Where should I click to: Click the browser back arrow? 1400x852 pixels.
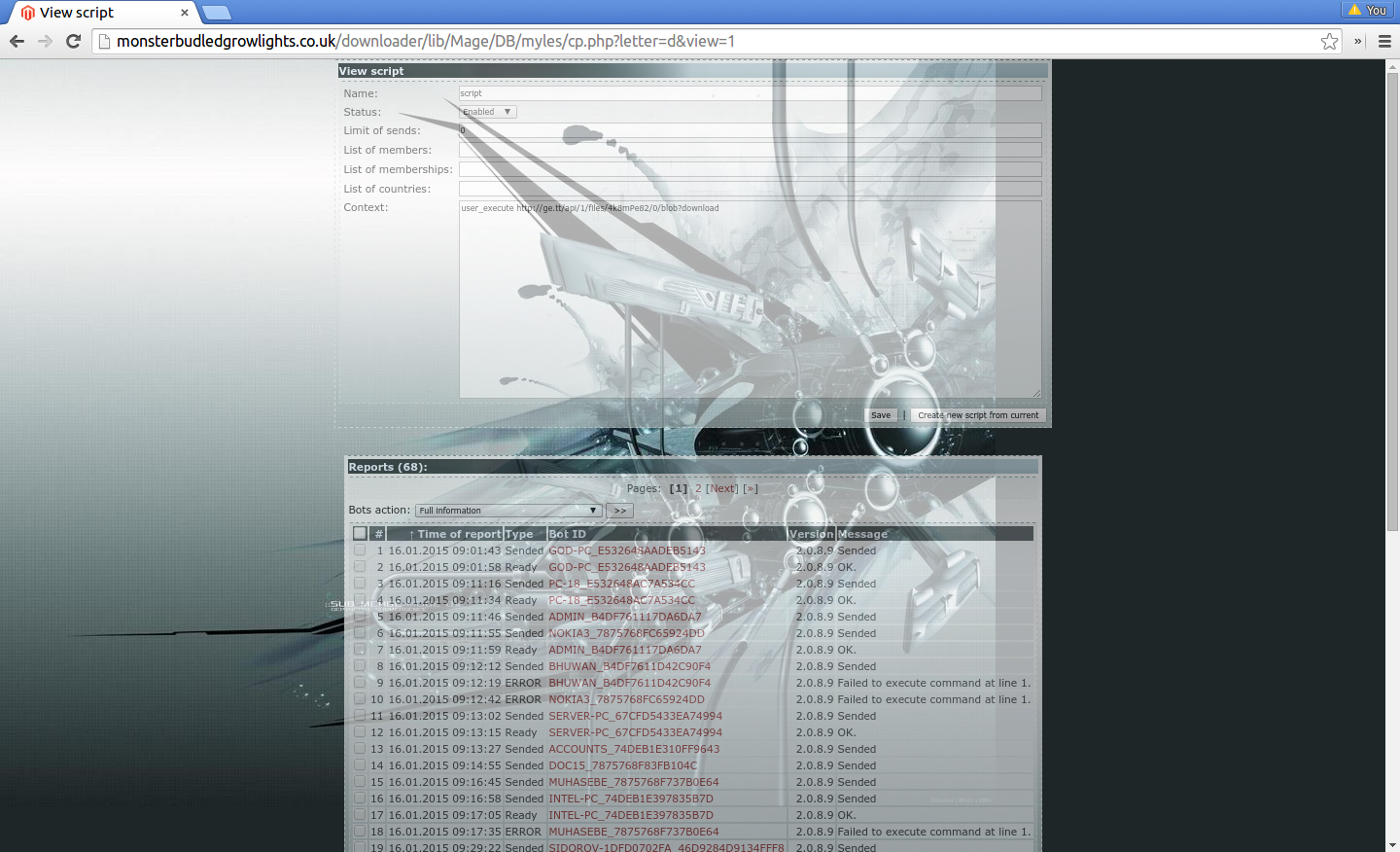pyautogui.click(x=17, y=41)
